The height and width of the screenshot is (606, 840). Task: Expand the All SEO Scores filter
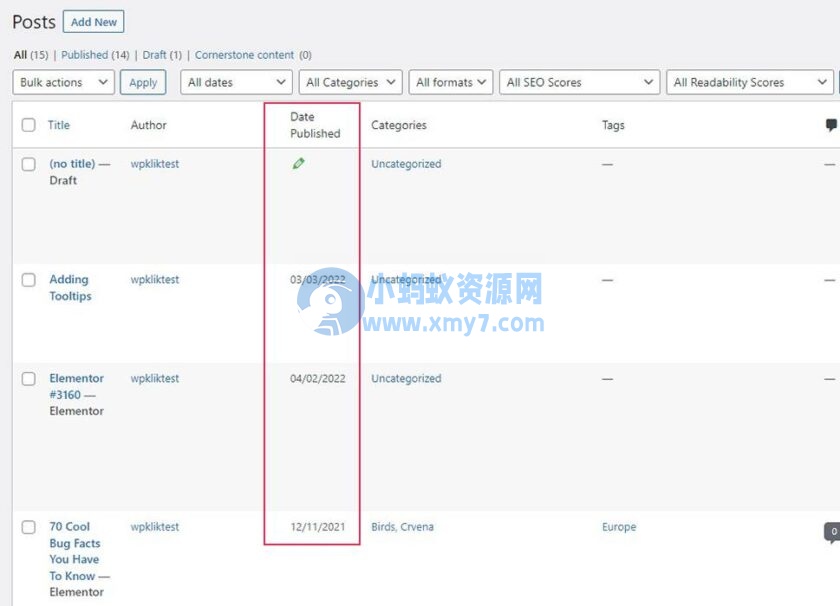point(578,82)
